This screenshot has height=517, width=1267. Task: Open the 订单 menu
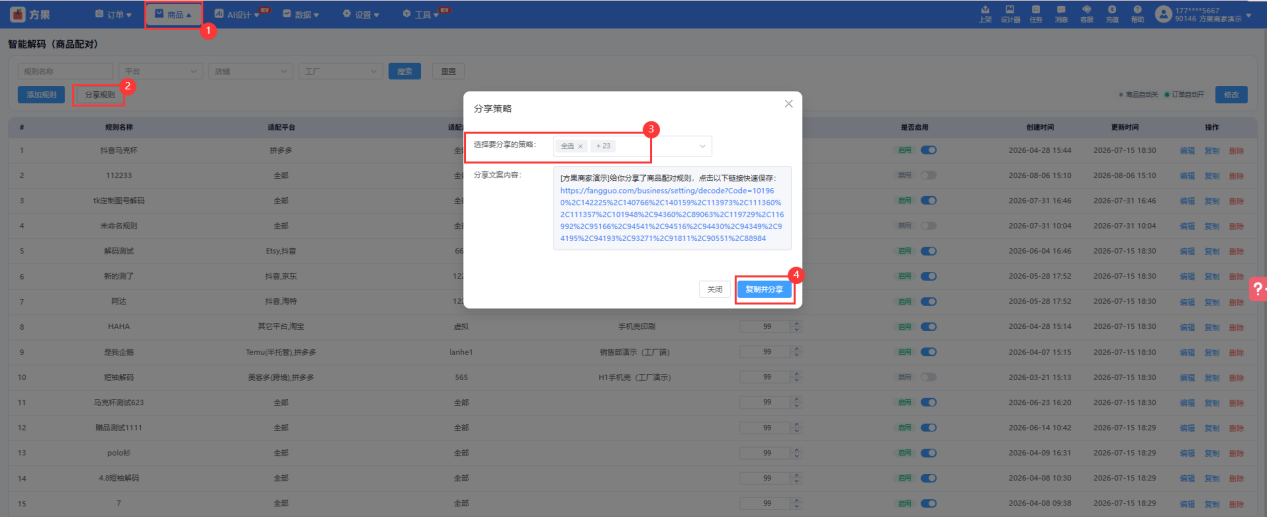pyautogui.click(x=113, y=15)
